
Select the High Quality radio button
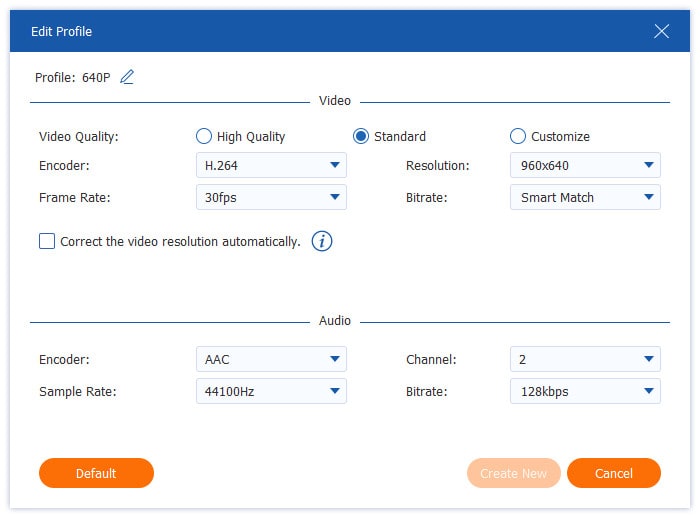[204, 136]
